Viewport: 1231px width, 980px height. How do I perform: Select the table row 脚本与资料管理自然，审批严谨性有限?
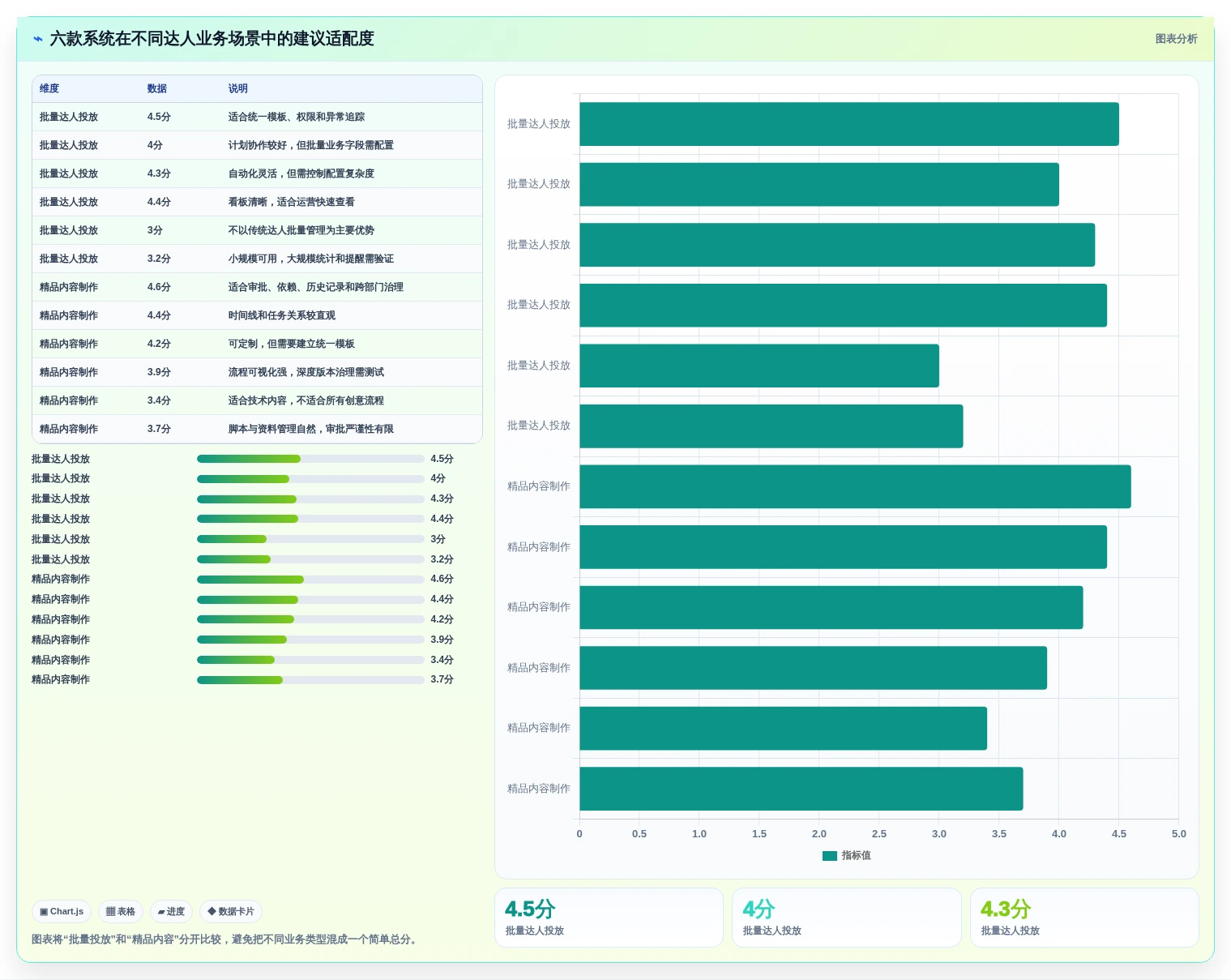[x=257, y=429]
